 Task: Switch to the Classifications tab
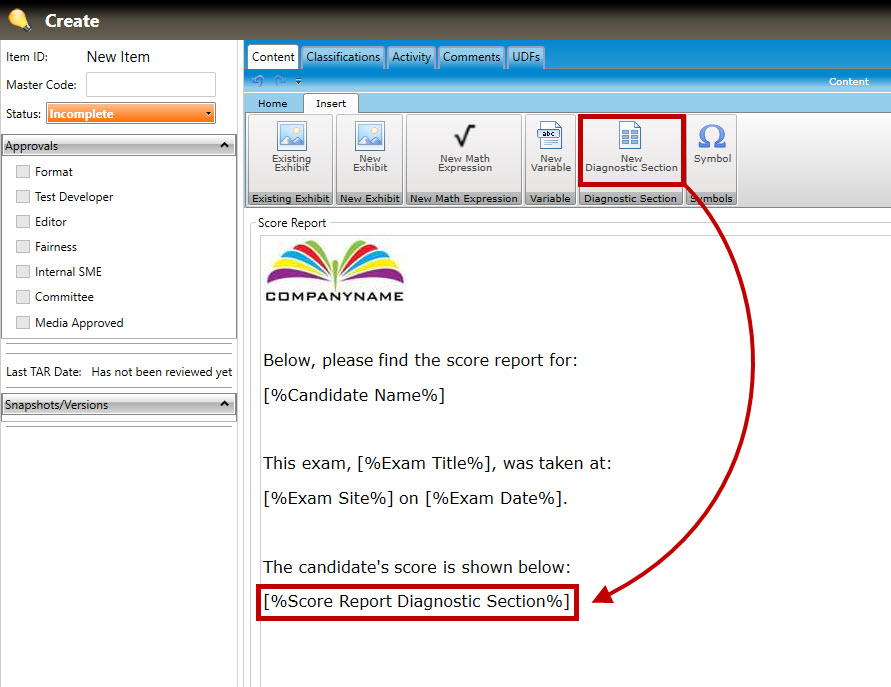343,57
